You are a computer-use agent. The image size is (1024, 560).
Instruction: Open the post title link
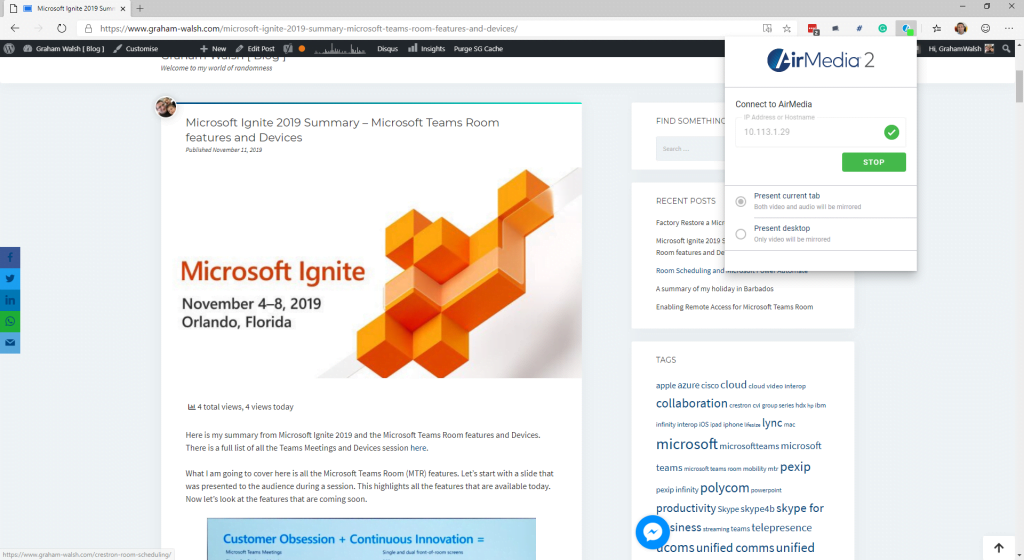(342, 130)
